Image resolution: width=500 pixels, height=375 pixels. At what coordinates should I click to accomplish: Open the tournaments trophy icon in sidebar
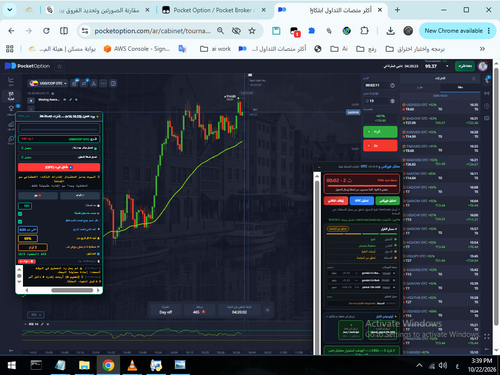tap(11, 109)
